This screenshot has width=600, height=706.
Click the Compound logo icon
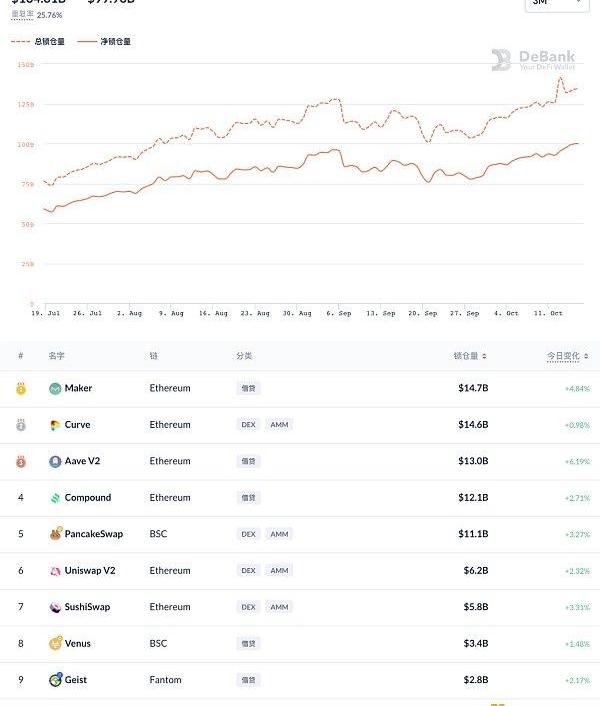[55, 498]
